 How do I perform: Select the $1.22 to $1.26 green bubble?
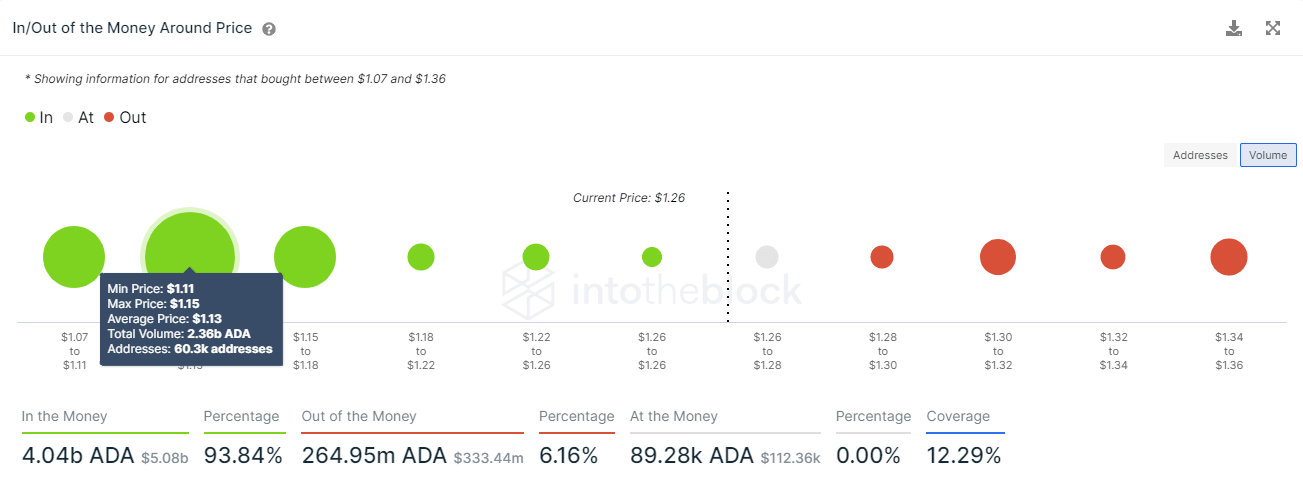click(536, 257)
